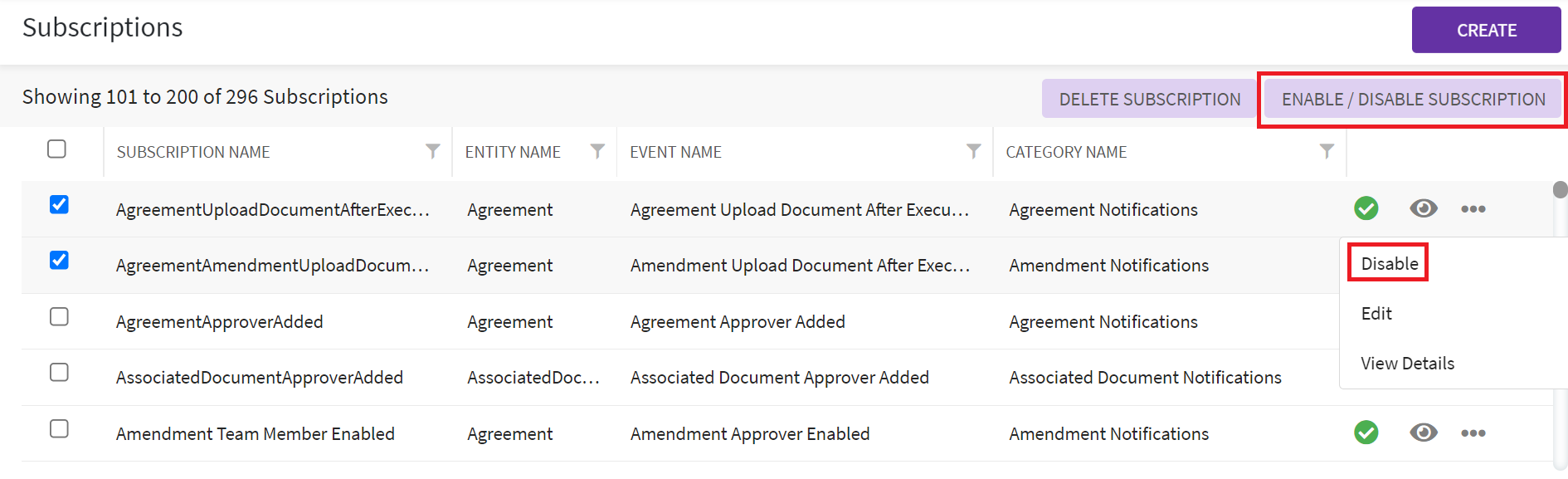
Task: Uncheck AgreementAmendmentUploadDocum row checkbox
Action: pyautogui.click(x=59, y=261)
